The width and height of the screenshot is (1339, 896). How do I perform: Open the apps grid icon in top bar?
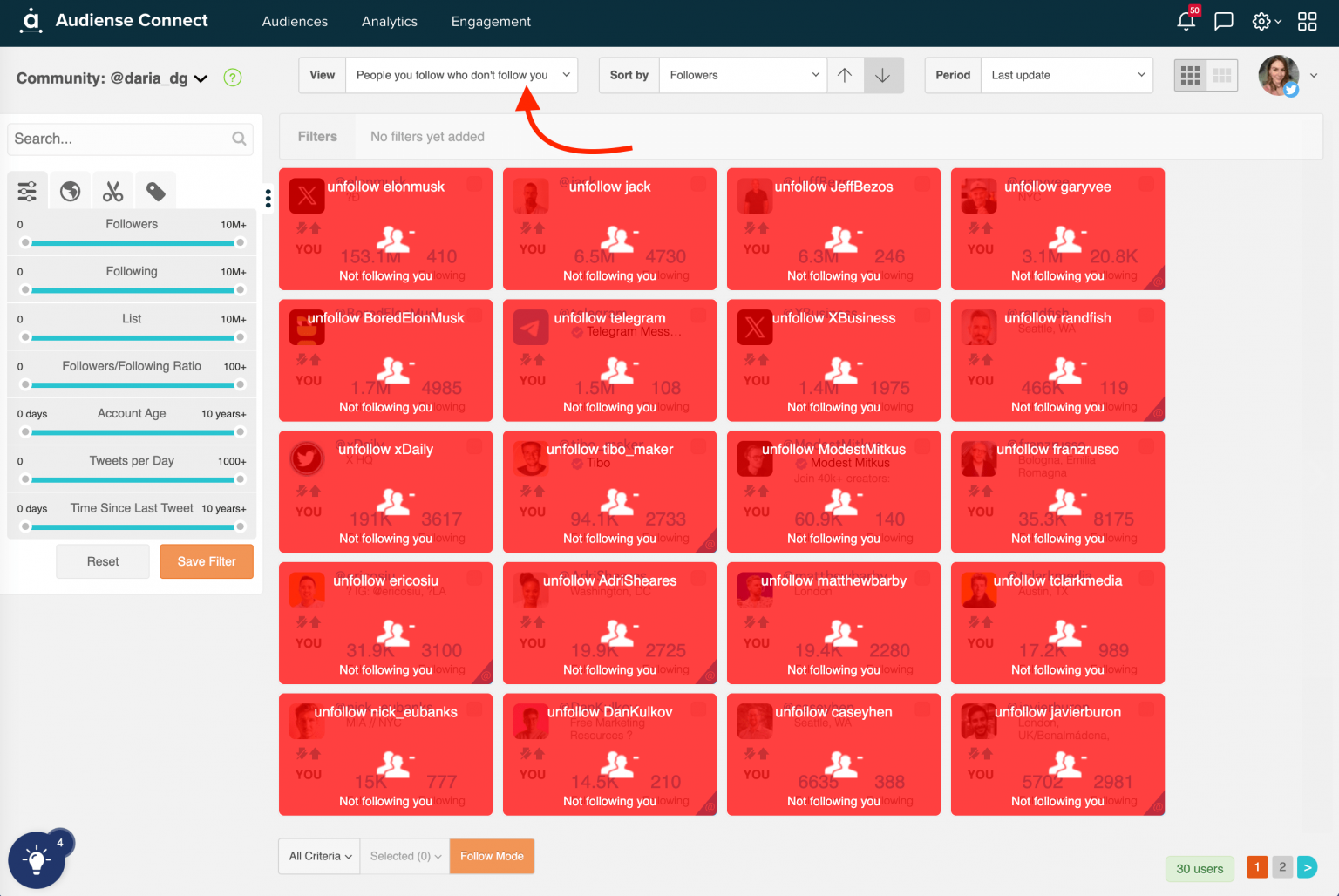1307,21
